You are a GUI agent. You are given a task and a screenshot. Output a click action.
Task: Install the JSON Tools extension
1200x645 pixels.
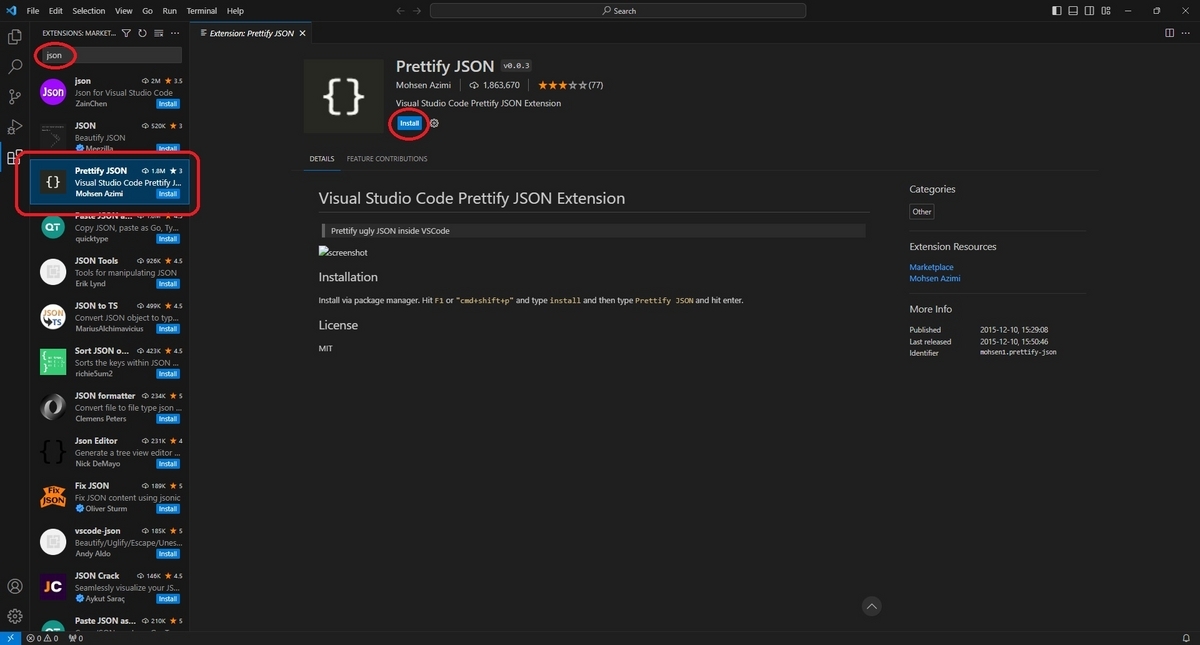coord(168,284)
